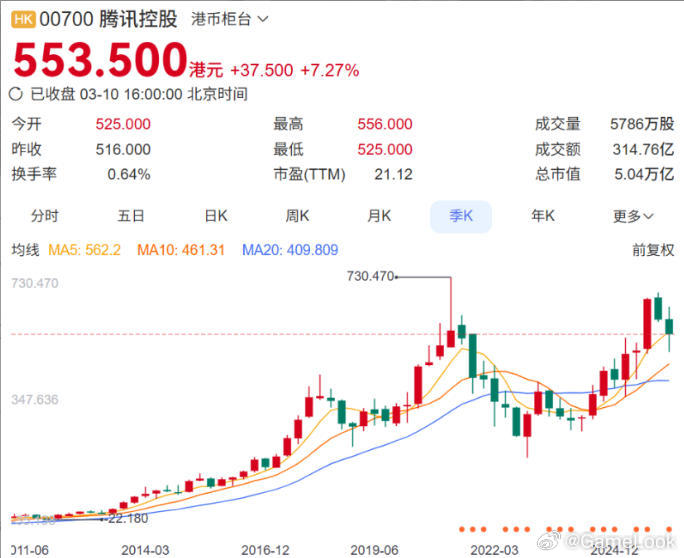Screen dimensions: 684x558
Task: Open the 港市柜台 dropdown
Action: click(230, 20)
